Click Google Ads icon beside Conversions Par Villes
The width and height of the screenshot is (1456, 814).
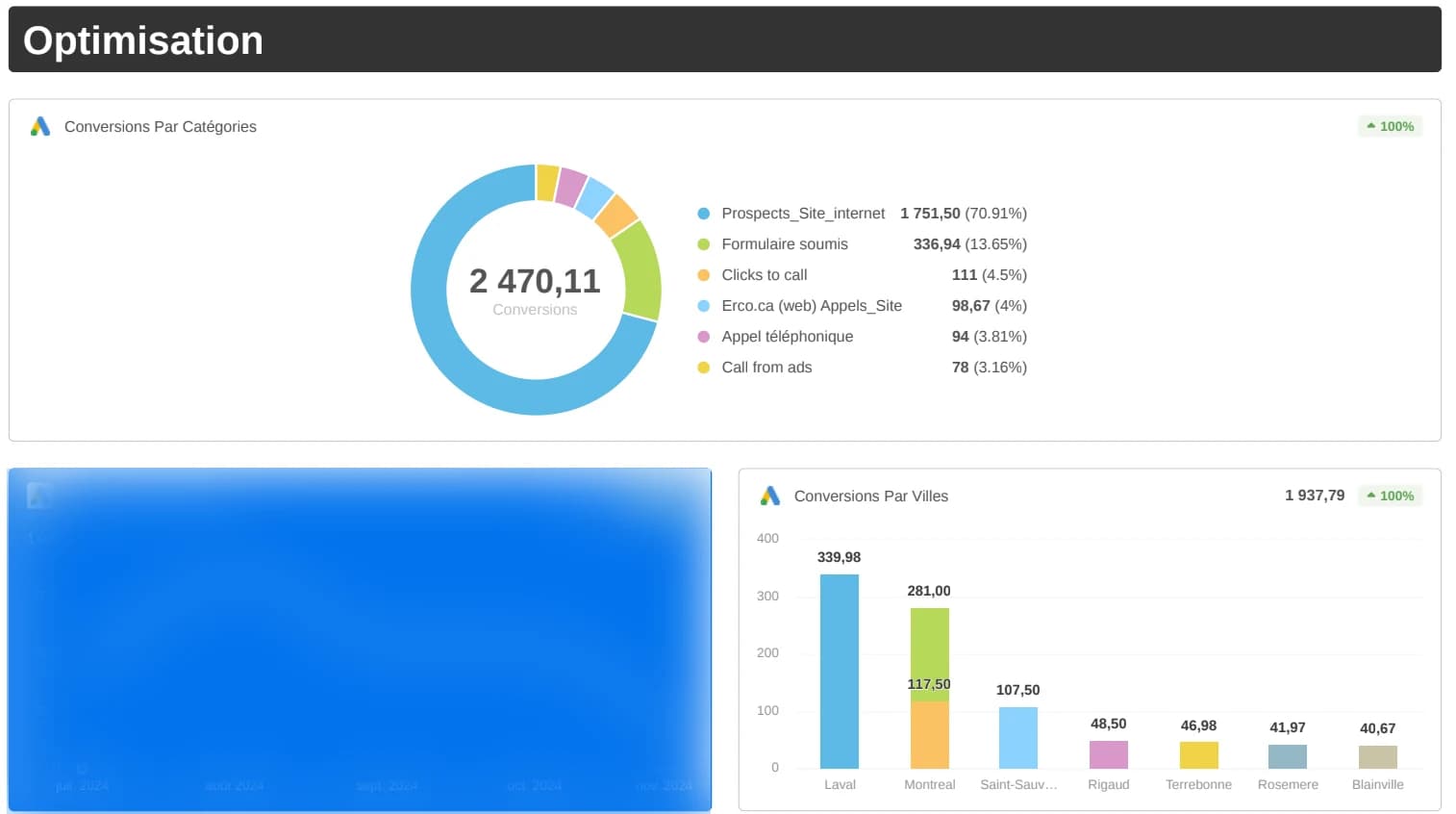[x=770, y=496]
